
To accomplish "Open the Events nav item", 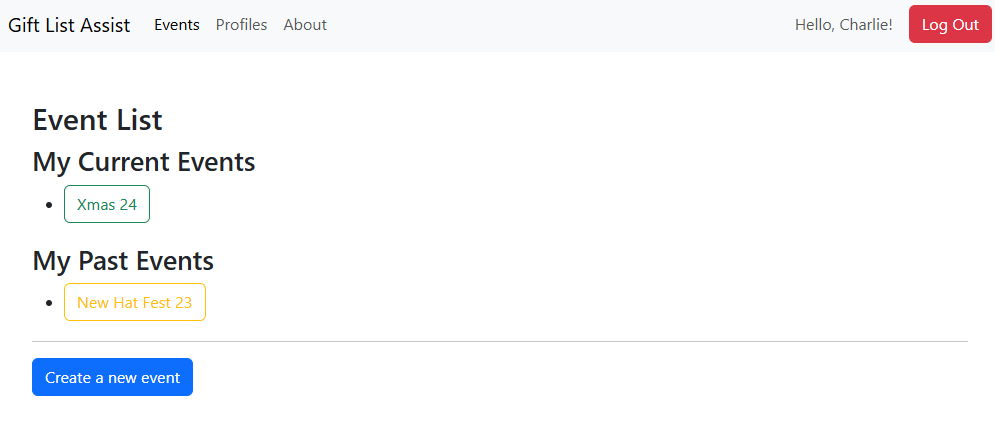I will (x=177, y=25).
